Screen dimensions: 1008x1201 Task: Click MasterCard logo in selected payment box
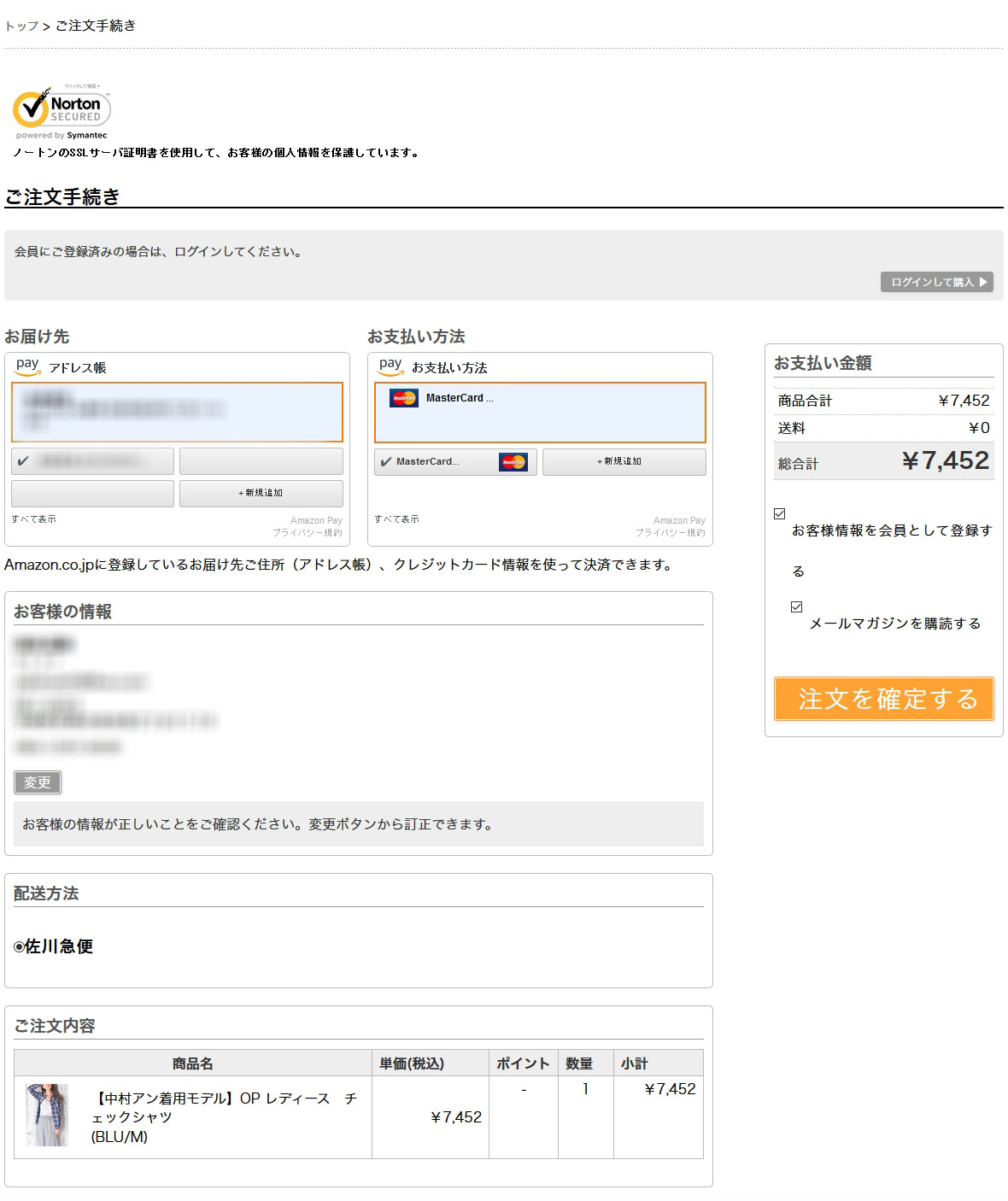(x=404, y=398)
